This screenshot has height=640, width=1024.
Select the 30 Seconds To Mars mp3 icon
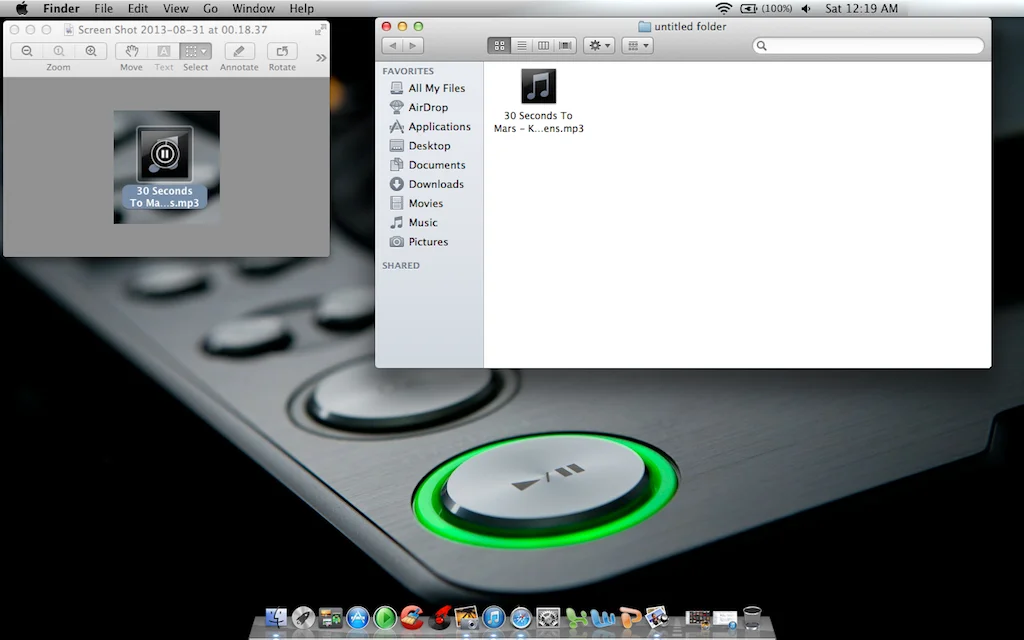click(538, 86)
